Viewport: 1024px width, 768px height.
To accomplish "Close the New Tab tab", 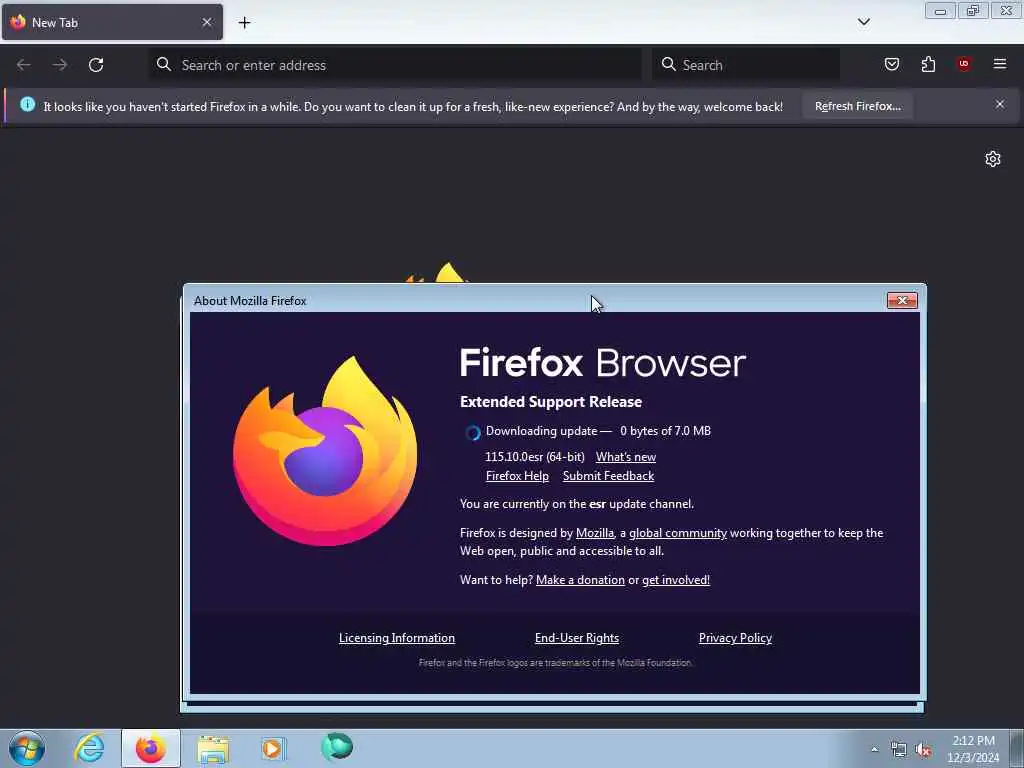I will pos(206,22).
